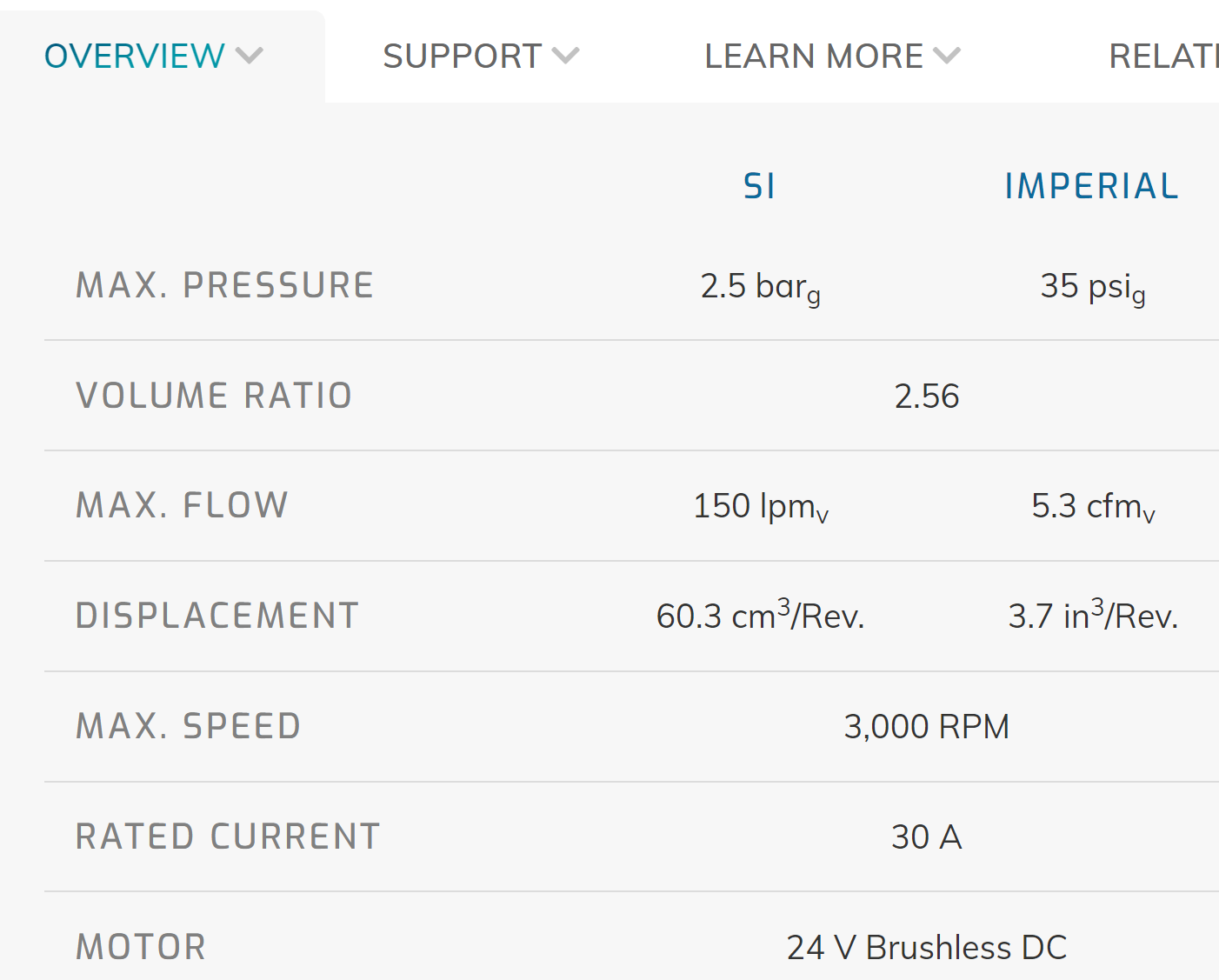1219x980 pixels.
Task: Expand the Overview chevron arrow
Action: point(250,57)
